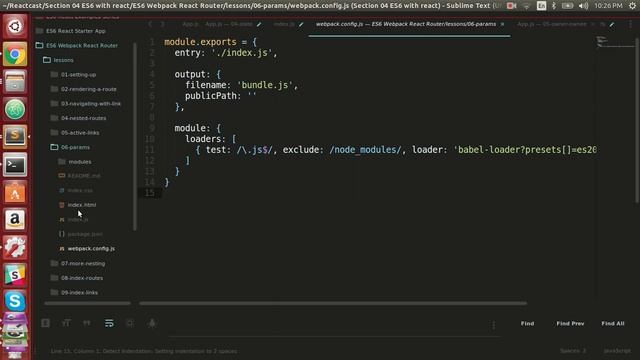Viewport: 640px width, 360px height.
Task: Open Skype from the dock
Action: (15, 302)
